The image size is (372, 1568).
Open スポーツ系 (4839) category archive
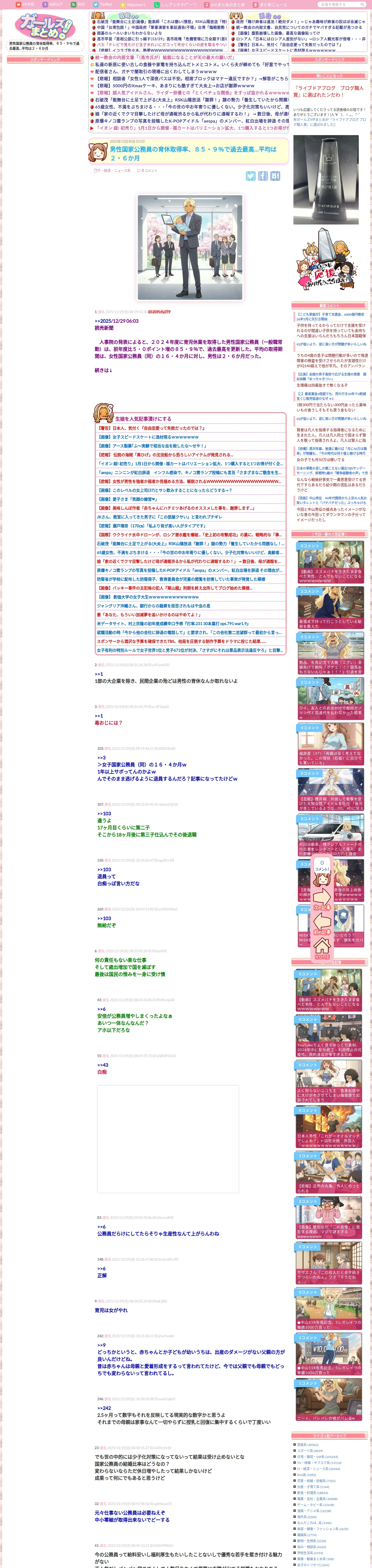click(310, 1450)
